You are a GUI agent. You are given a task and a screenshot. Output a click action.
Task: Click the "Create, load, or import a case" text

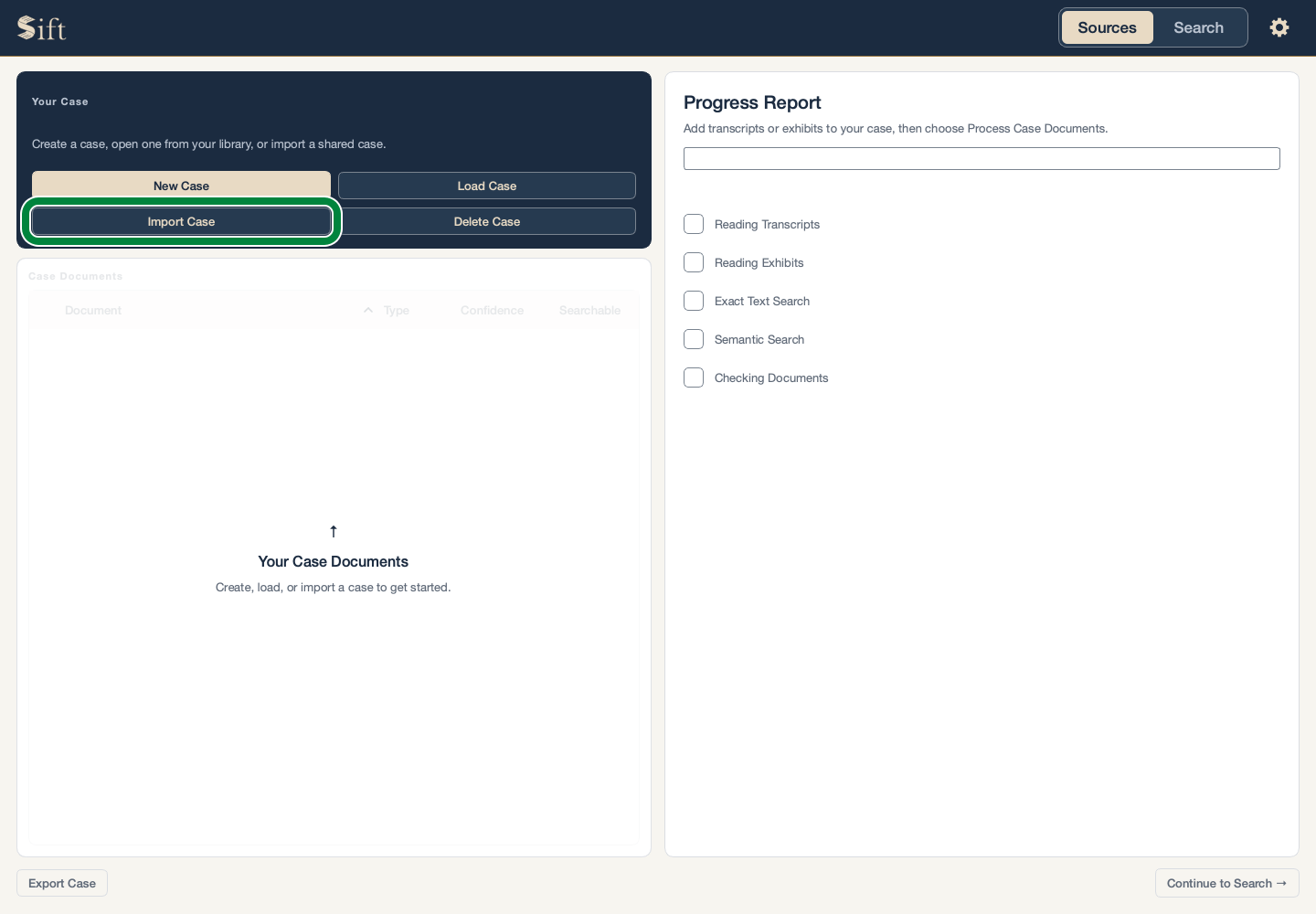[x=334, y=587]
